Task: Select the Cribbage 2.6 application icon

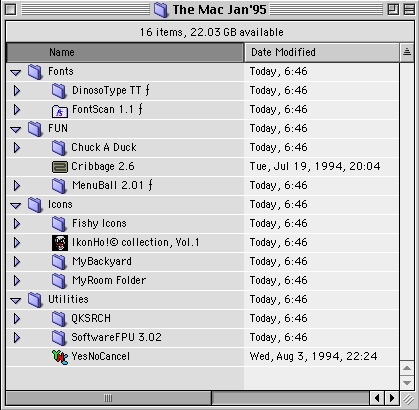Action: 60,167
